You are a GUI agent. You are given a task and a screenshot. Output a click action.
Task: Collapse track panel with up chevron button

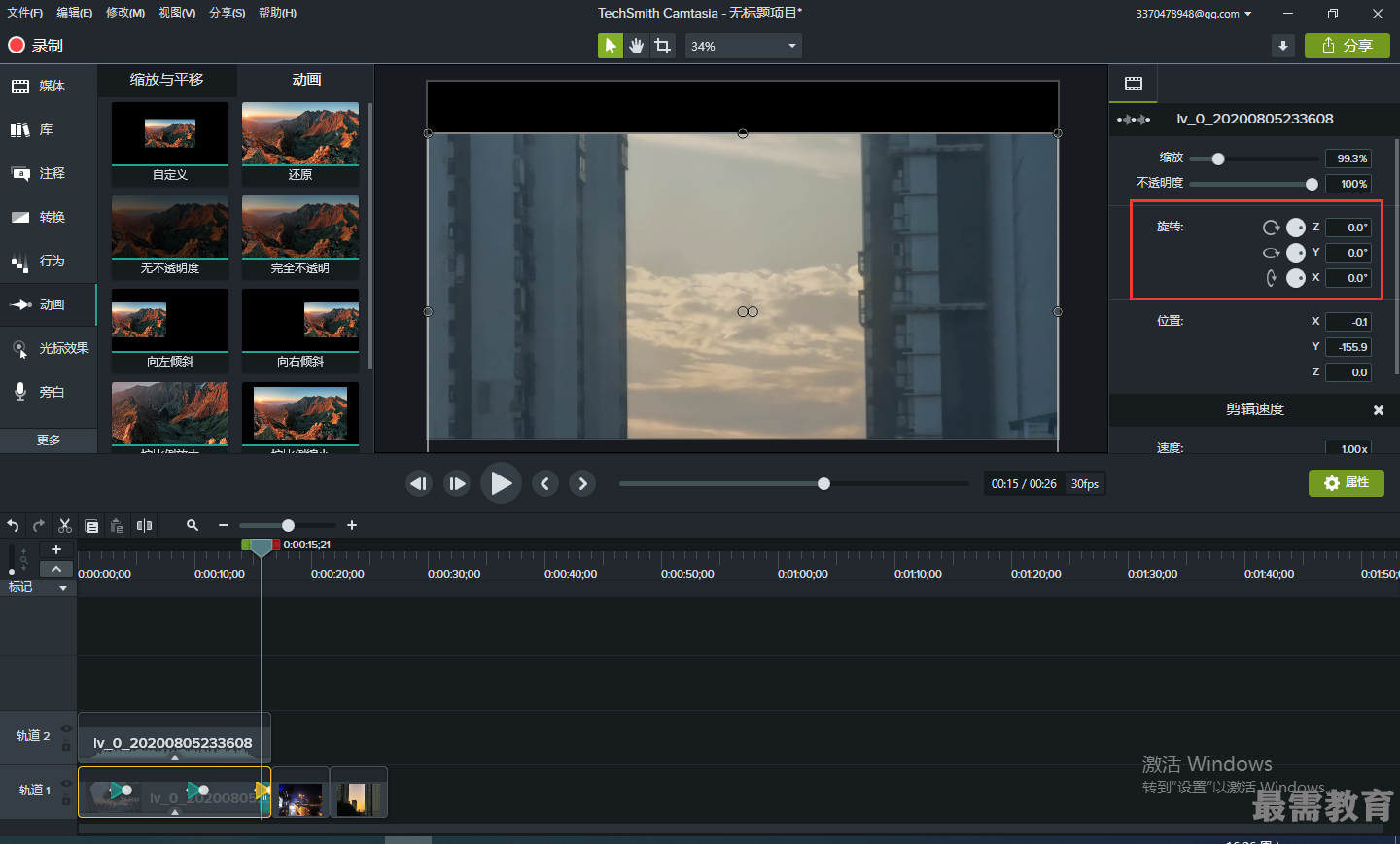click(56, 569)
